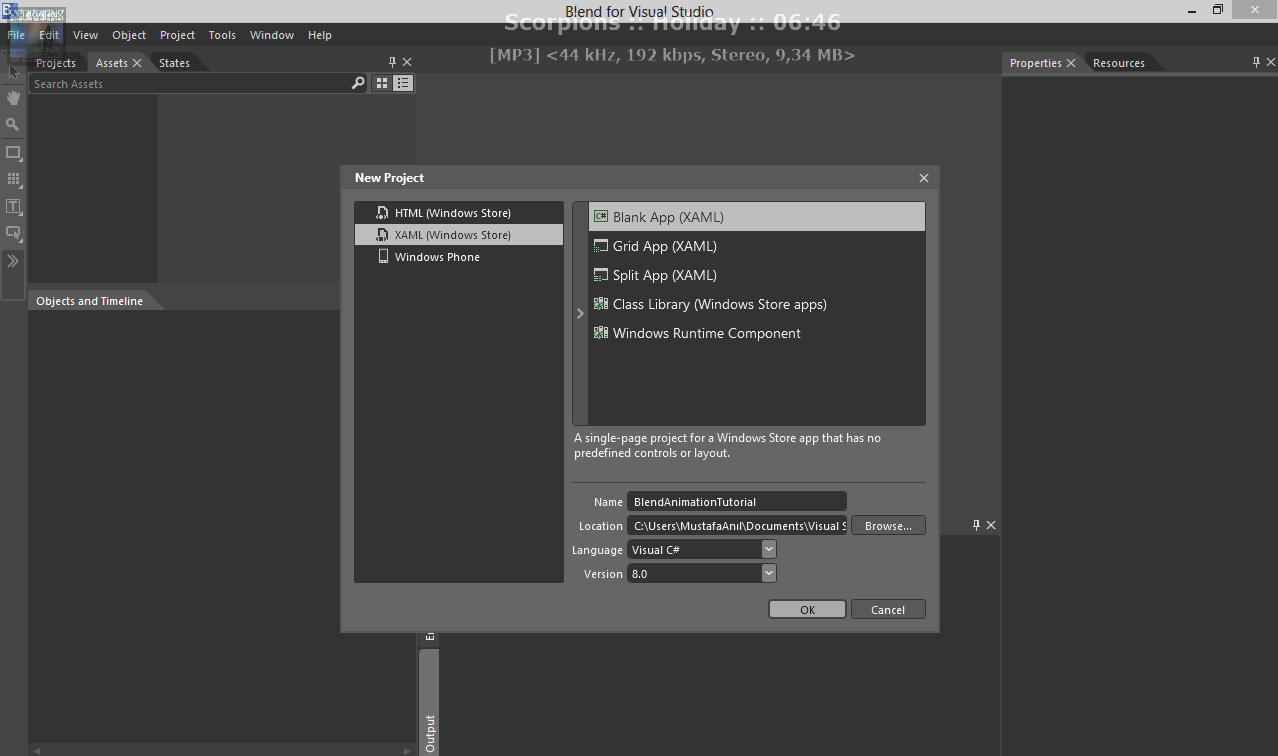Open the Tools menu

222,34
